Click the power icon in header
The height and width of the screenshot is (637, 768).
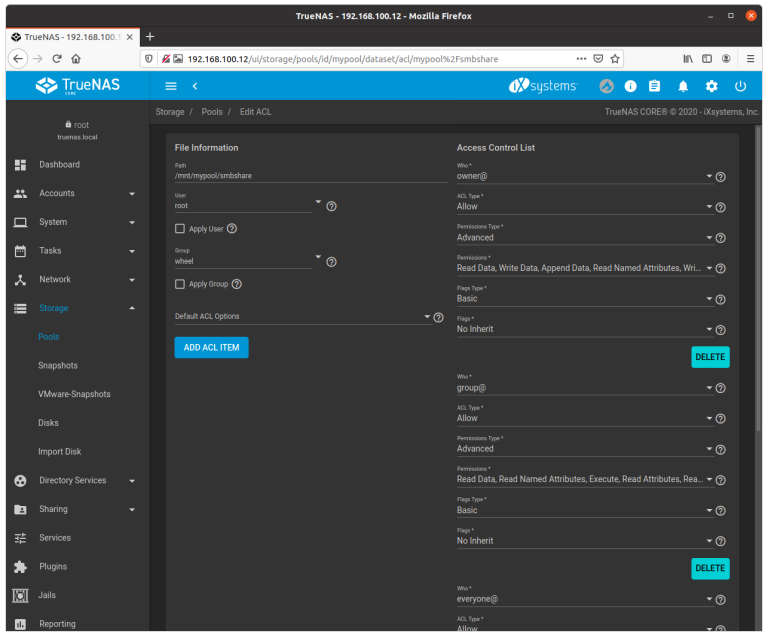pos(741,86)
